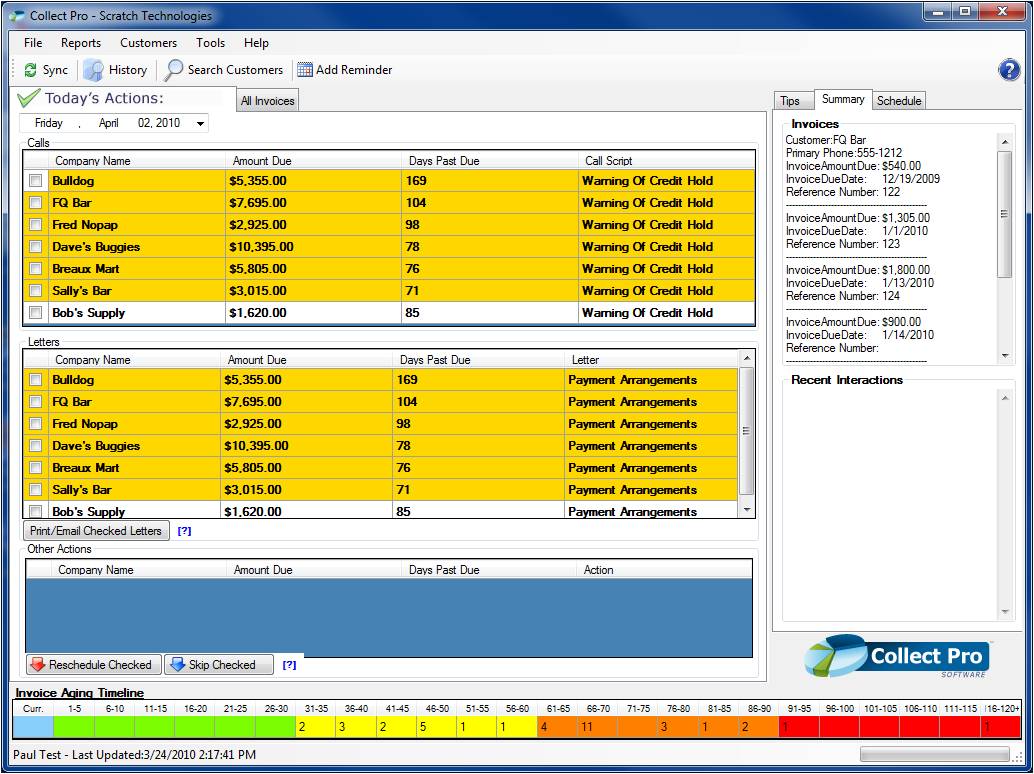This screenshot has width=1034, height=774.
Task: Select the 46-50 aging cell showing 5
Action: [x=437, y=727]
